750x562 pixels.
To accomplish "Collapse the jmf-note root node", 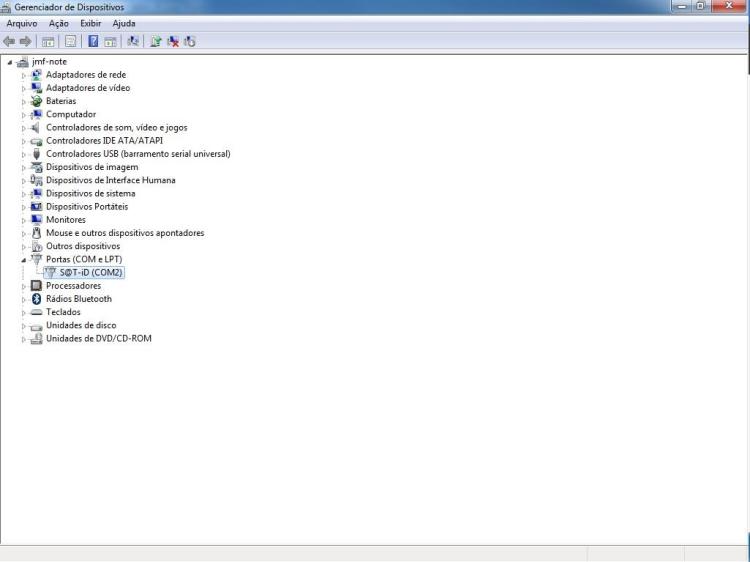I will (x=10, y=62).
